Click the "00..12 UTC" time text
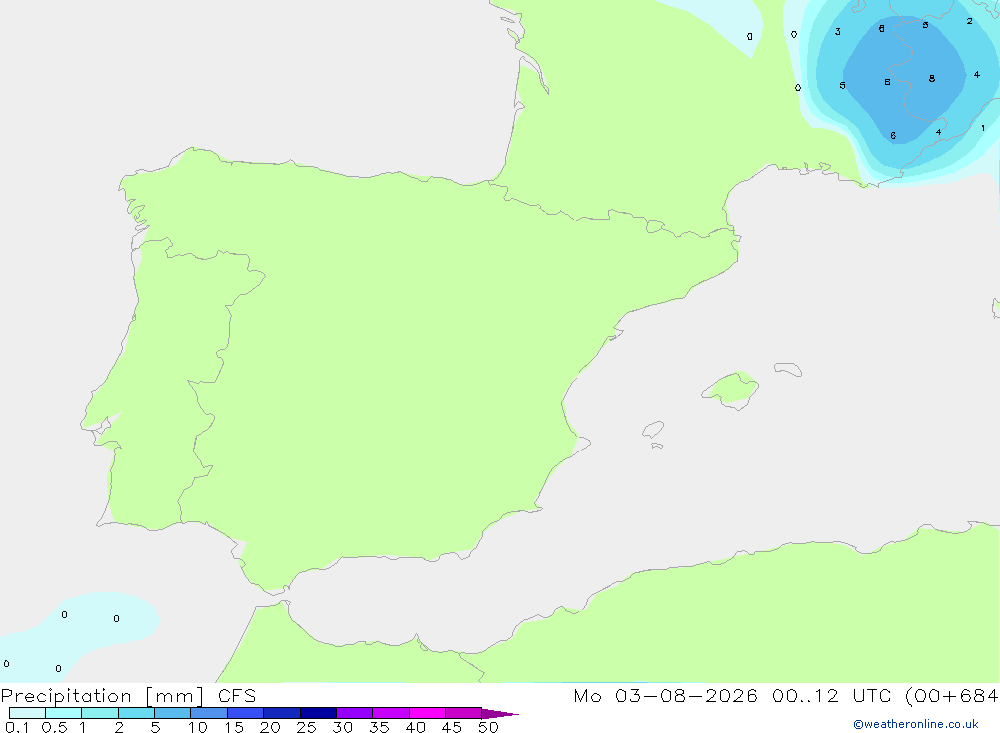1000x733 pixels. coord(831,696)
